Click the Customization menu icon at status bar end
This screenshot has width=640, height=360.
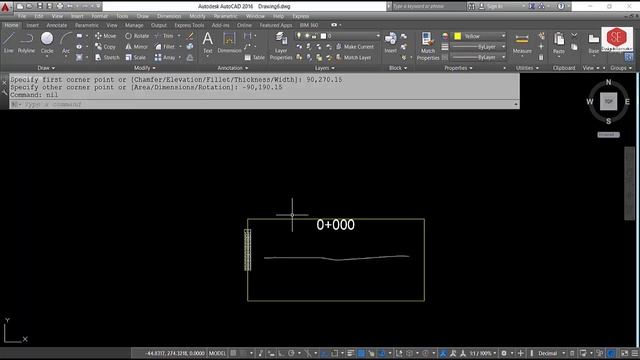[x=635, y=353]
